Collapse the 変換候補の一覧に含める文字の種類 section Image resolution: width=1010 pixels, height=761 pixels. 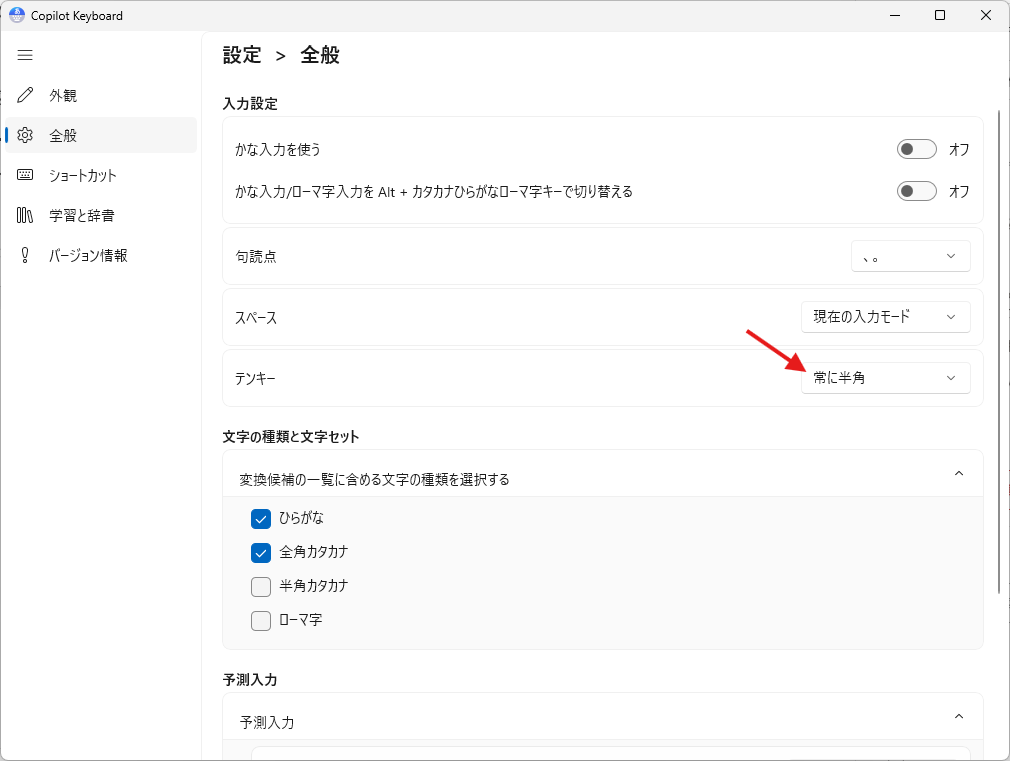[958, 474]
